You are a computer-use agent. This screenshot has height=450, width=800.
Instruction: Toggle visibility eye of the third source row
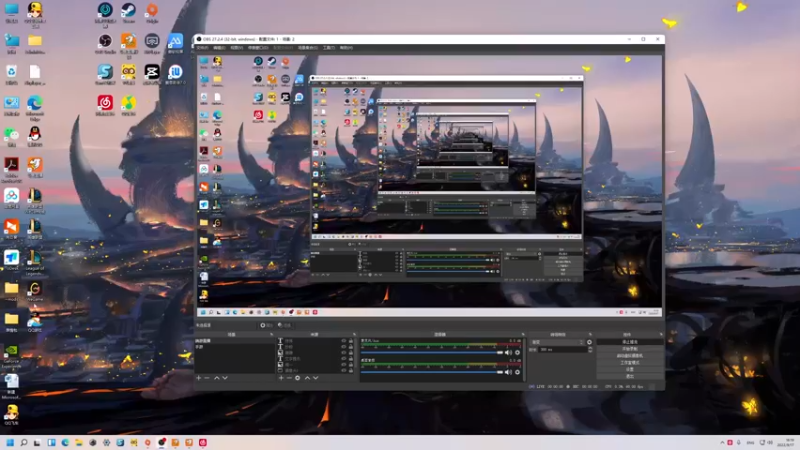pyautogui.click(x=344, y=353)
